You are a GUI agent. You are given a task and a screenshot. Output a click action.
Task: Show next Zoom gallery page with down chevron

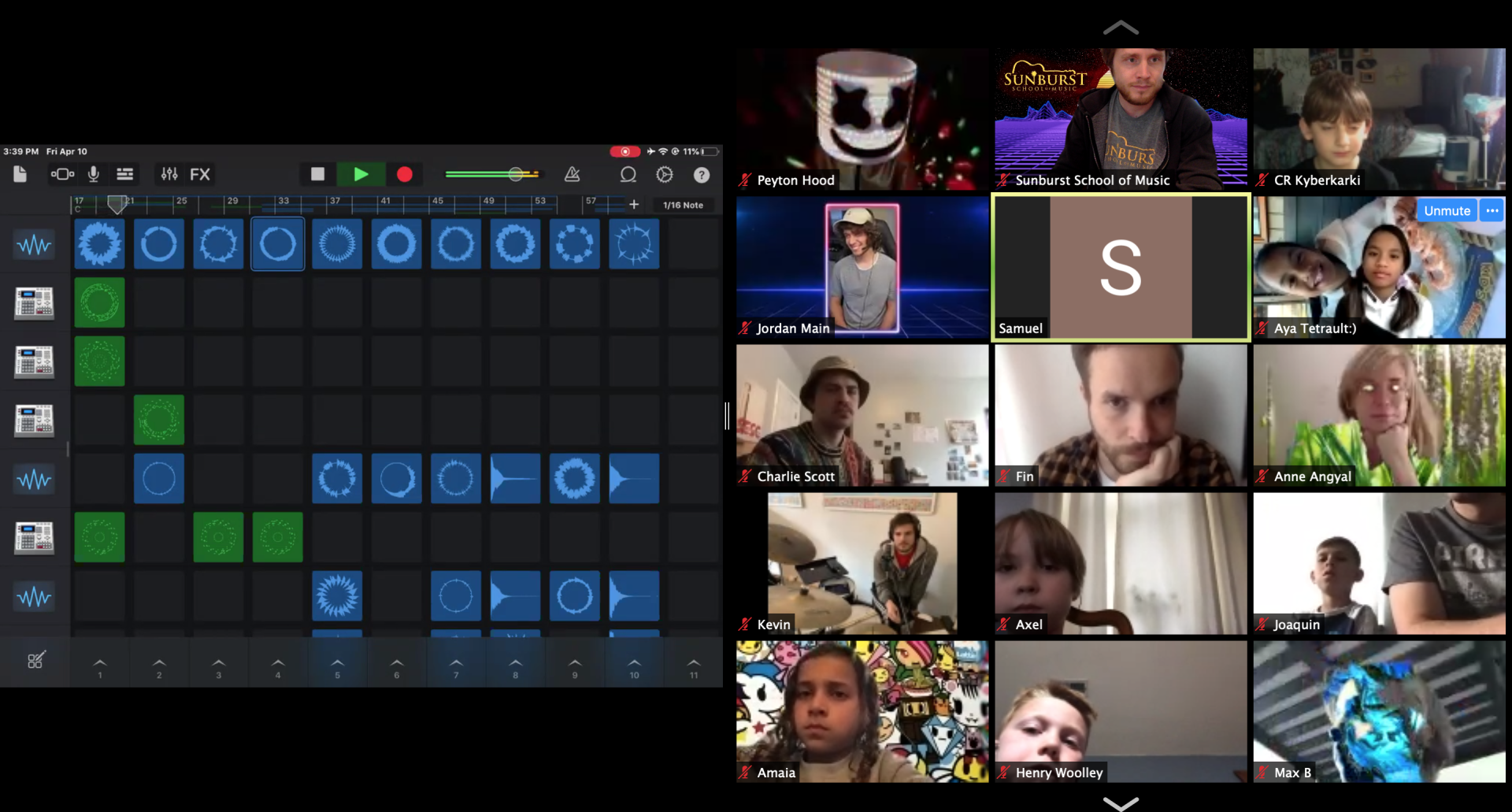tap(1121, 803)
